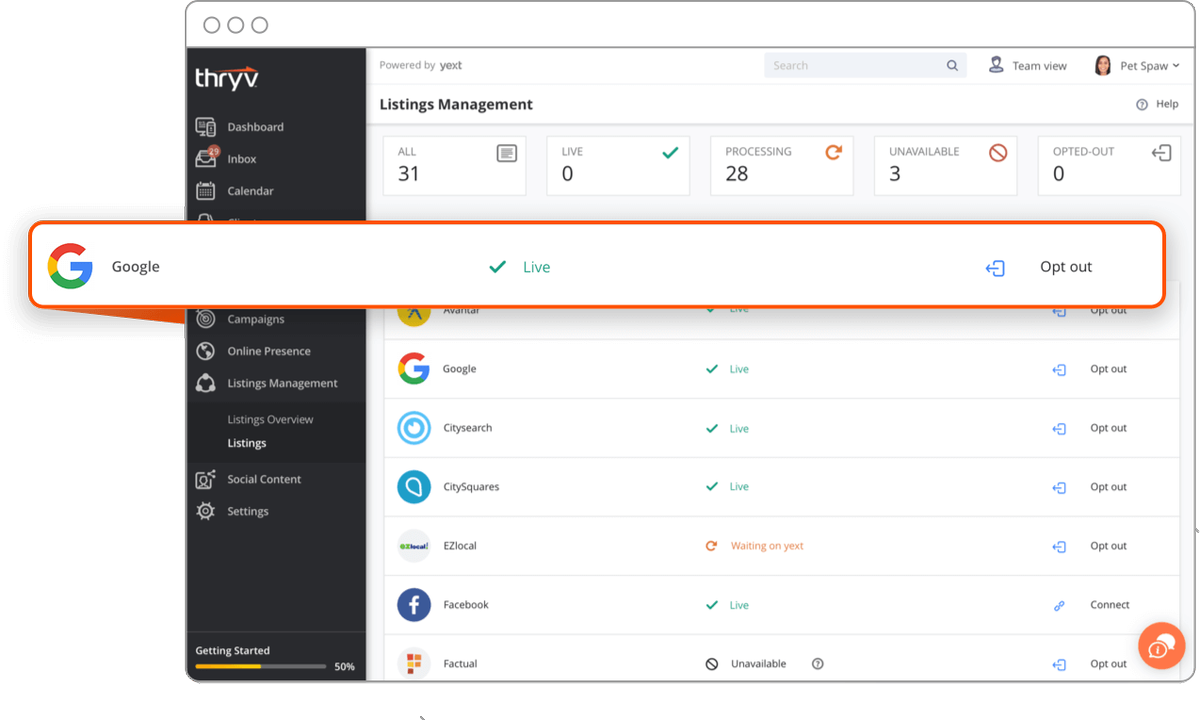Image resolution: width=1200 pixels, height=720 pixels.
Task: Click Opt out for Google list row
Action: 1108,369
